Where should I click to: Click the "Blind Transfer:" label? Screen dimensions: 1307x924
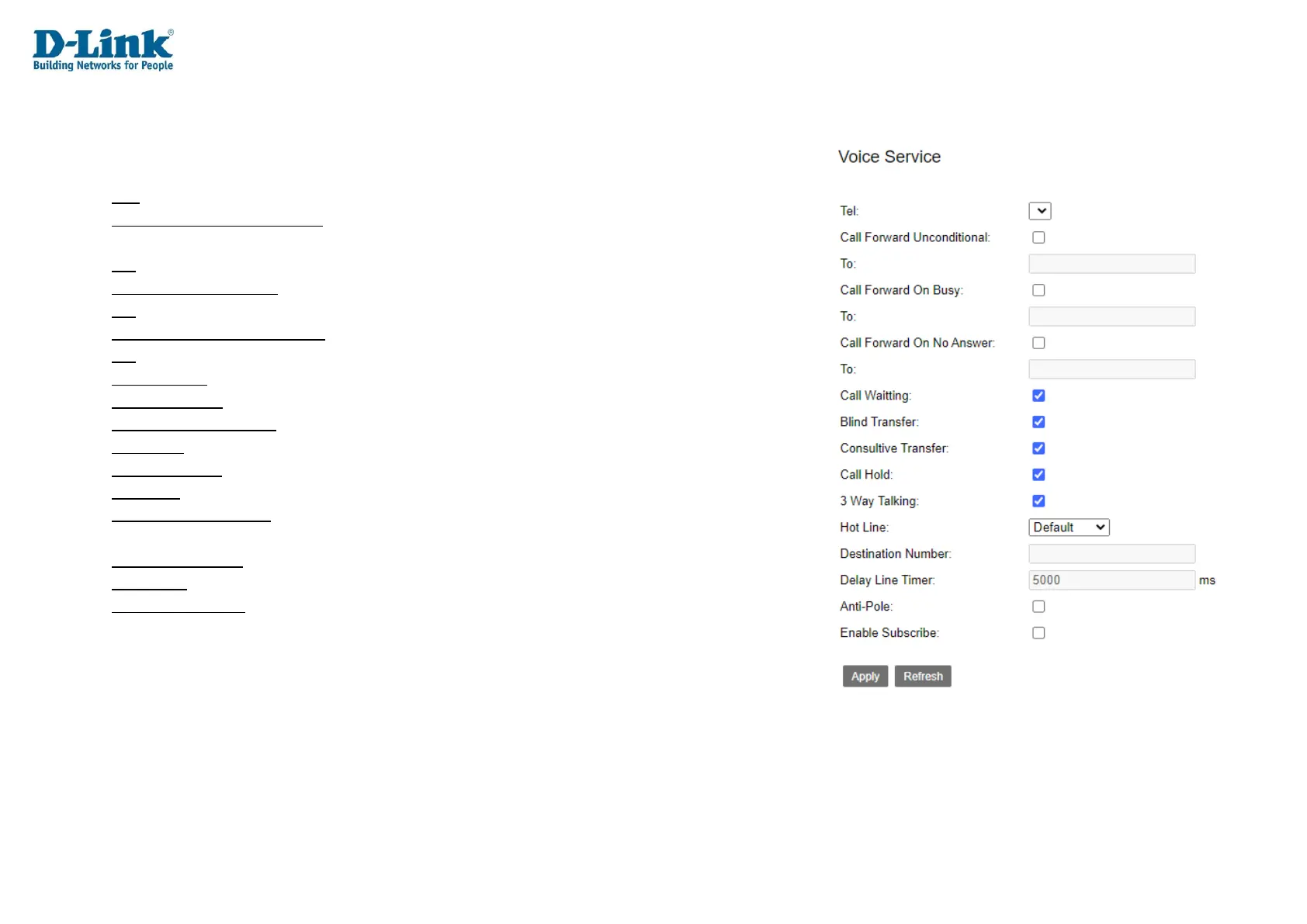(879, 422)
